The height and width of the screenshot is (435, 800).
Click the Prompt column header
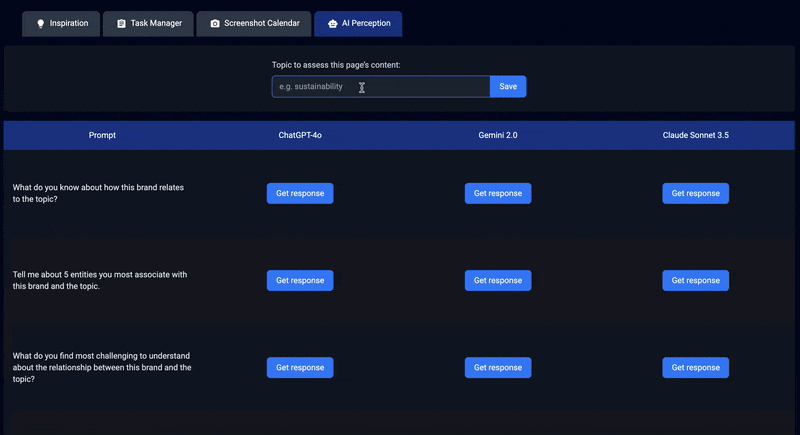(x=102, y=135)
